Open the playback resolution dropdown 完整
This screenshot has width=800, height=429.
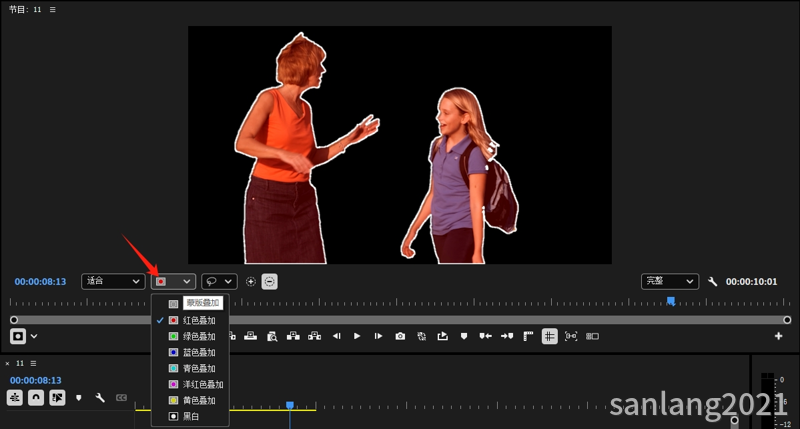669,282
